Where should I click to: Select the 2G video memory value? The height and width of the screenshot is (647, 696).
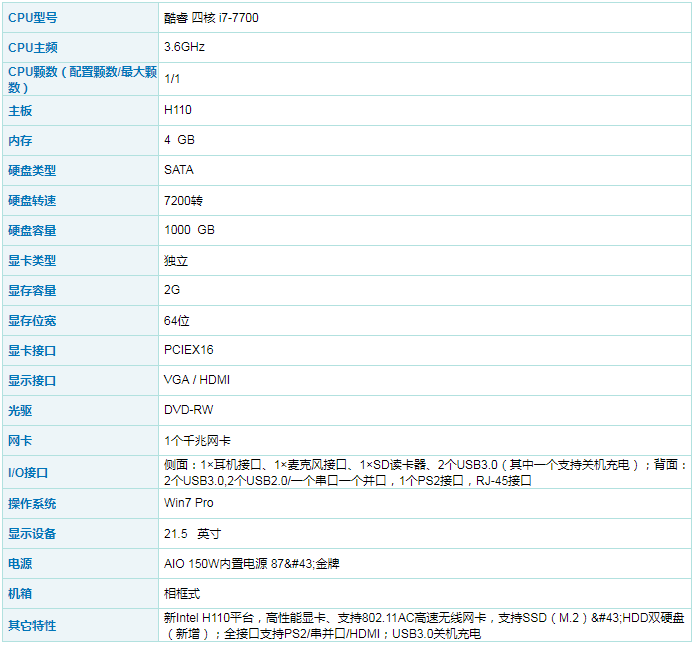point(172,290)
